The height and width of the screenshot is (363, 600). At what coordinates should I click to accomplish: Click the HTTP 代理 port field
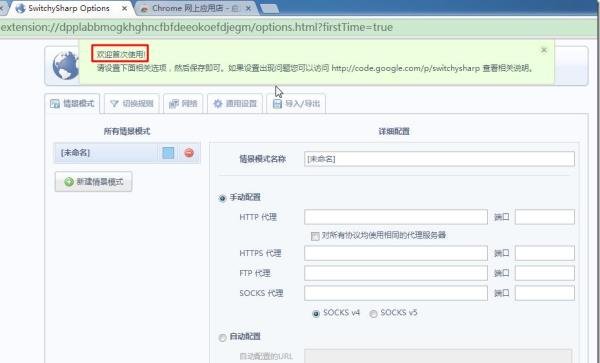pyautogui.click(x=545, y=217)
